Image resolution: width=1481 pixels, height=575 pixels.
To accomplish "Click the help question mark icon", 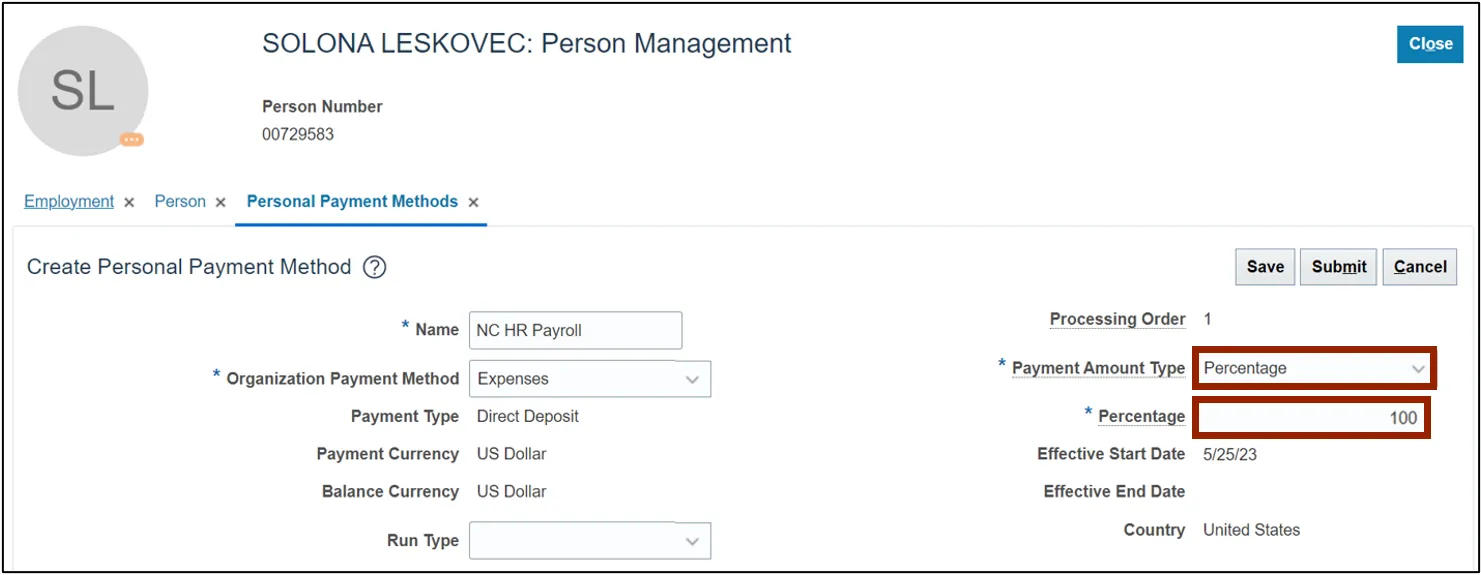I will pos(374,267).
